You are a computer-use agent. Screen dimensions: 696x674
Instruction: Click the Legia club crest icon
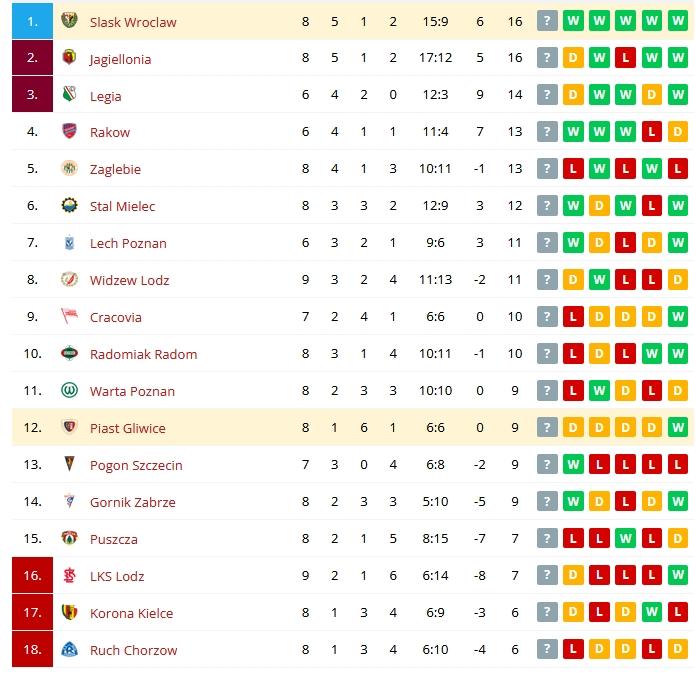click(69, 94)
